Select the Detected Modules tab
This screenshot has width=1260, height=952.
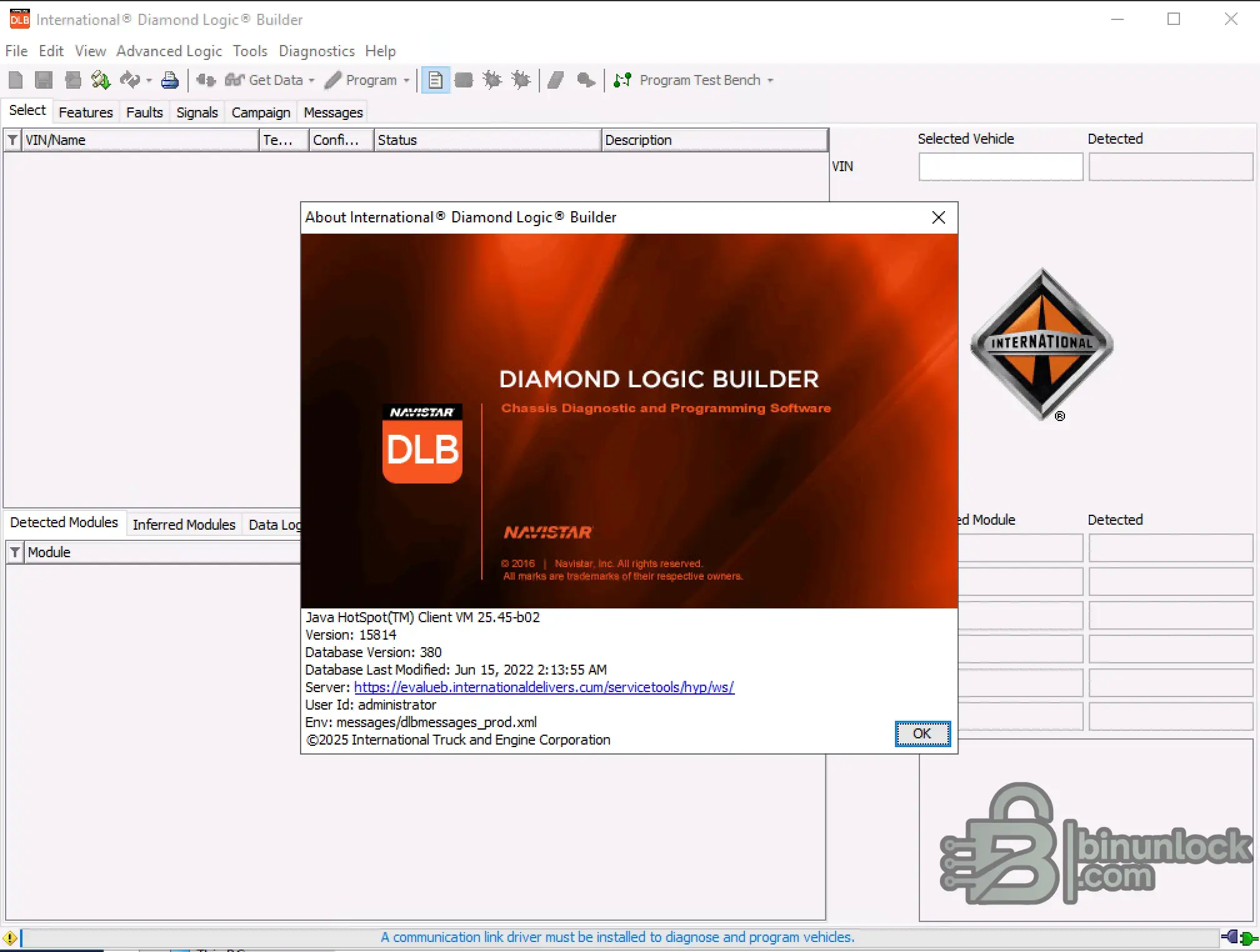tap(64, 522)
